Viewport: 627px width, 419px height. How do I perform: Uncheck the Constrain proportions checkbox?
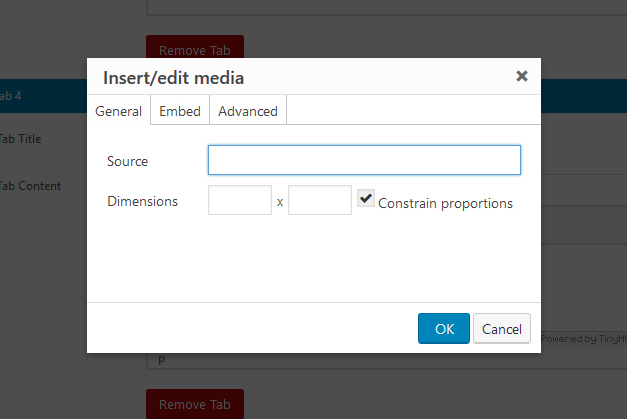pyautogui.click(x=366, y=199)
